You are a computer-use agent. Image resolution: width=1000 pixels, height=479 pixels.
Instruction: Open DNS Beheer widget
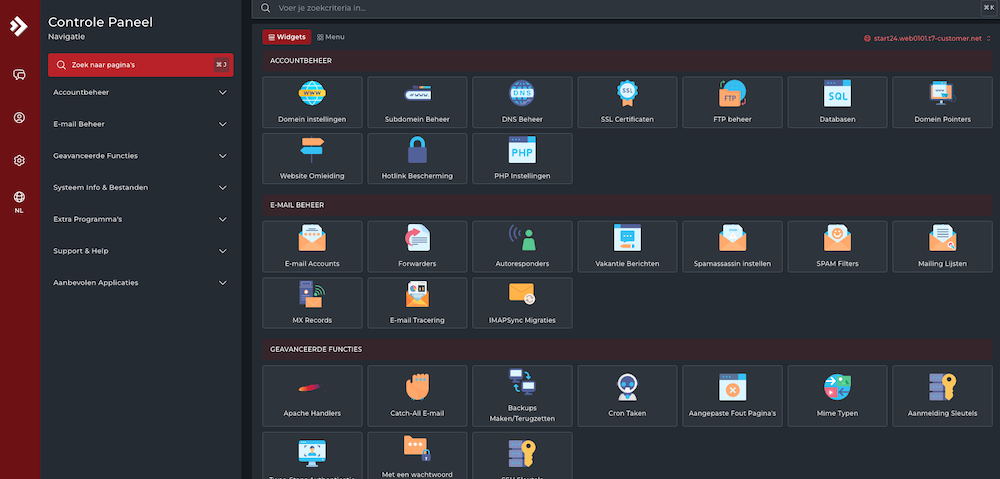(x=522, y=102)
